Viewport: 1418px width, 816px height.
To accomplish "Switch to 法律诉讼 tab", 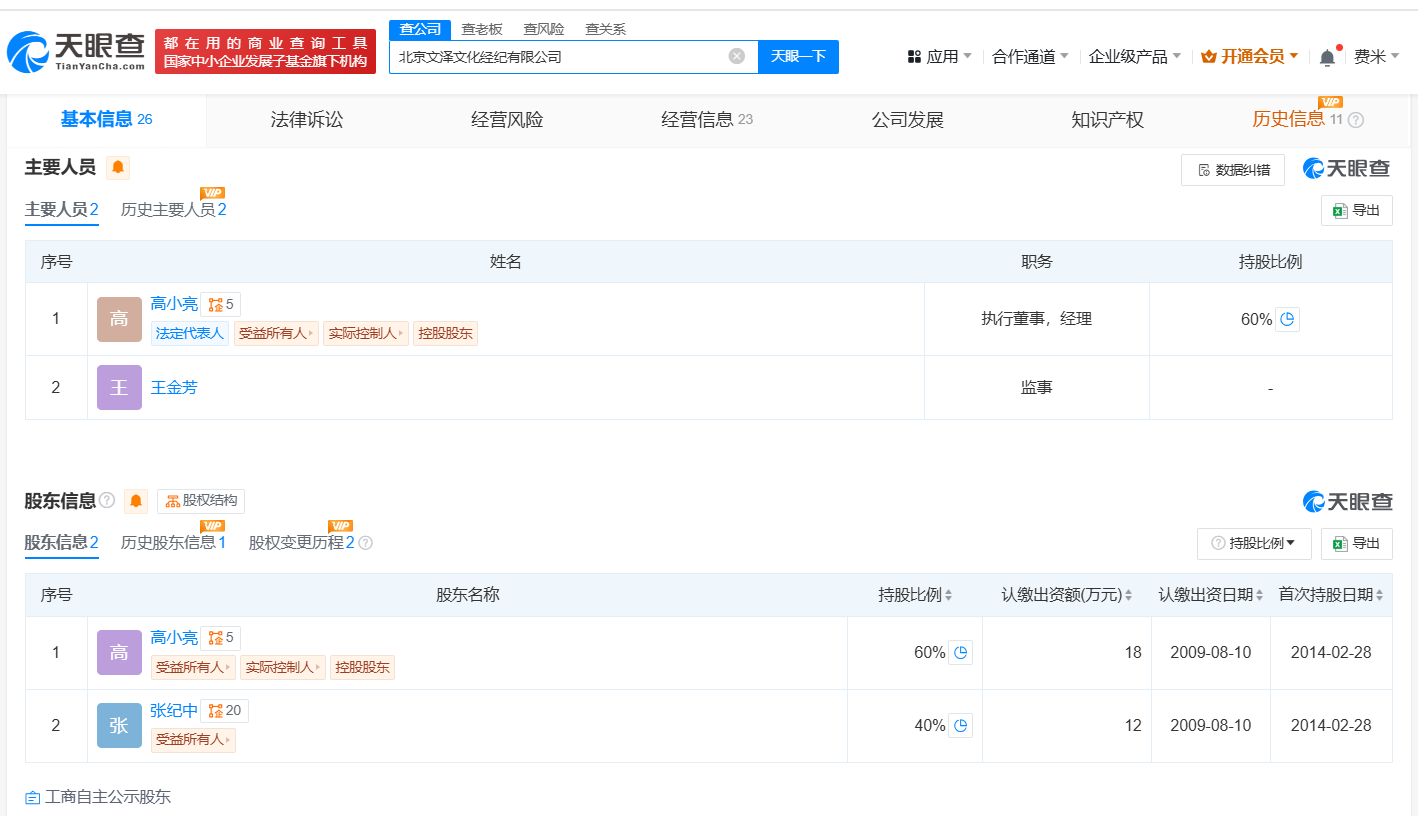I will click(307, 120).
